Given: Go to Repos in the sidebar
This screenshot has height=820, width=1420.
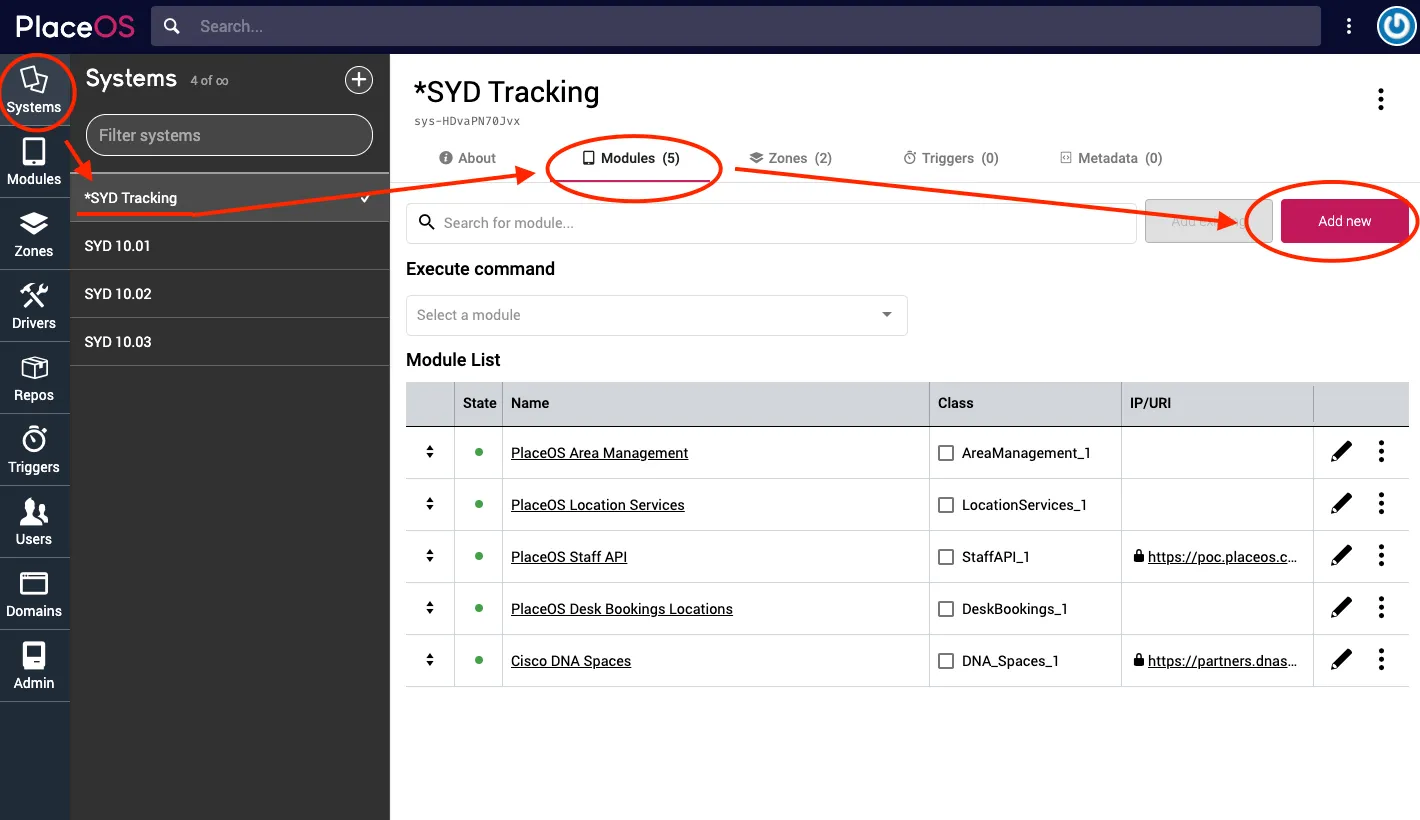Looking at the screenshot, I should (34, 378).
